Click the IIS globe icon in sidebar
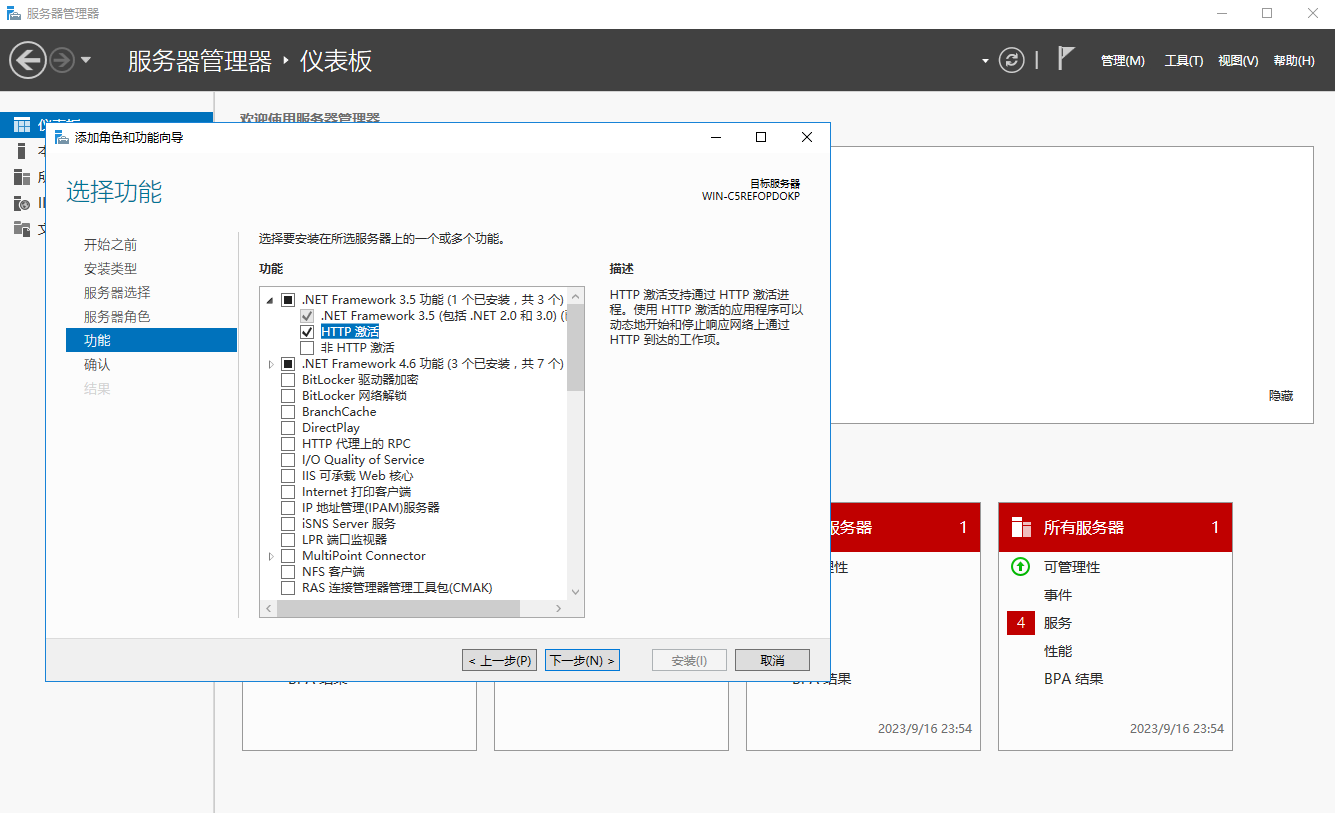The height and width of the screenshot is (813, 1335). (22, 203)
